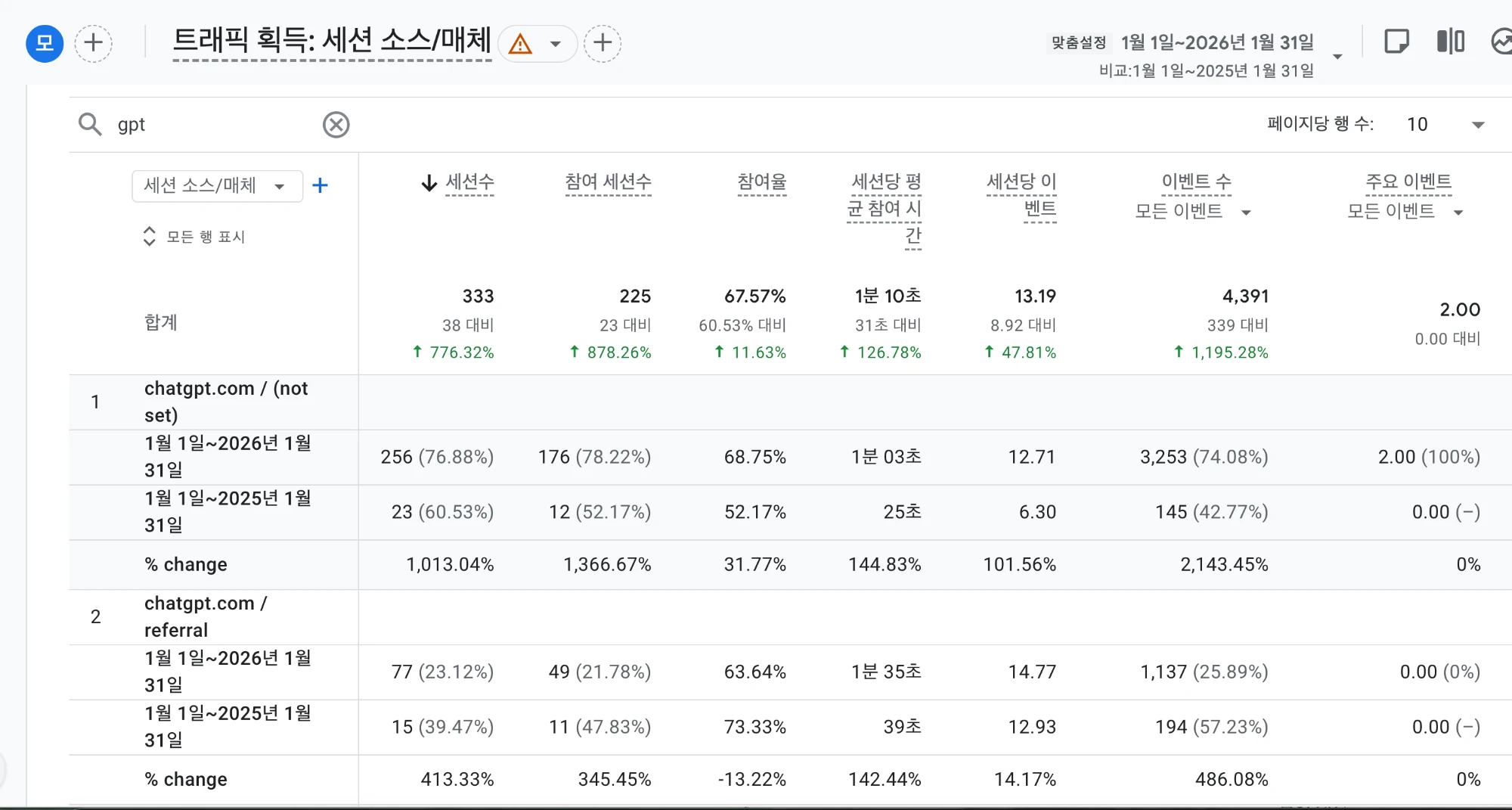
Task: Add a filter using the plus after the title
Action: tap(603, 43)
